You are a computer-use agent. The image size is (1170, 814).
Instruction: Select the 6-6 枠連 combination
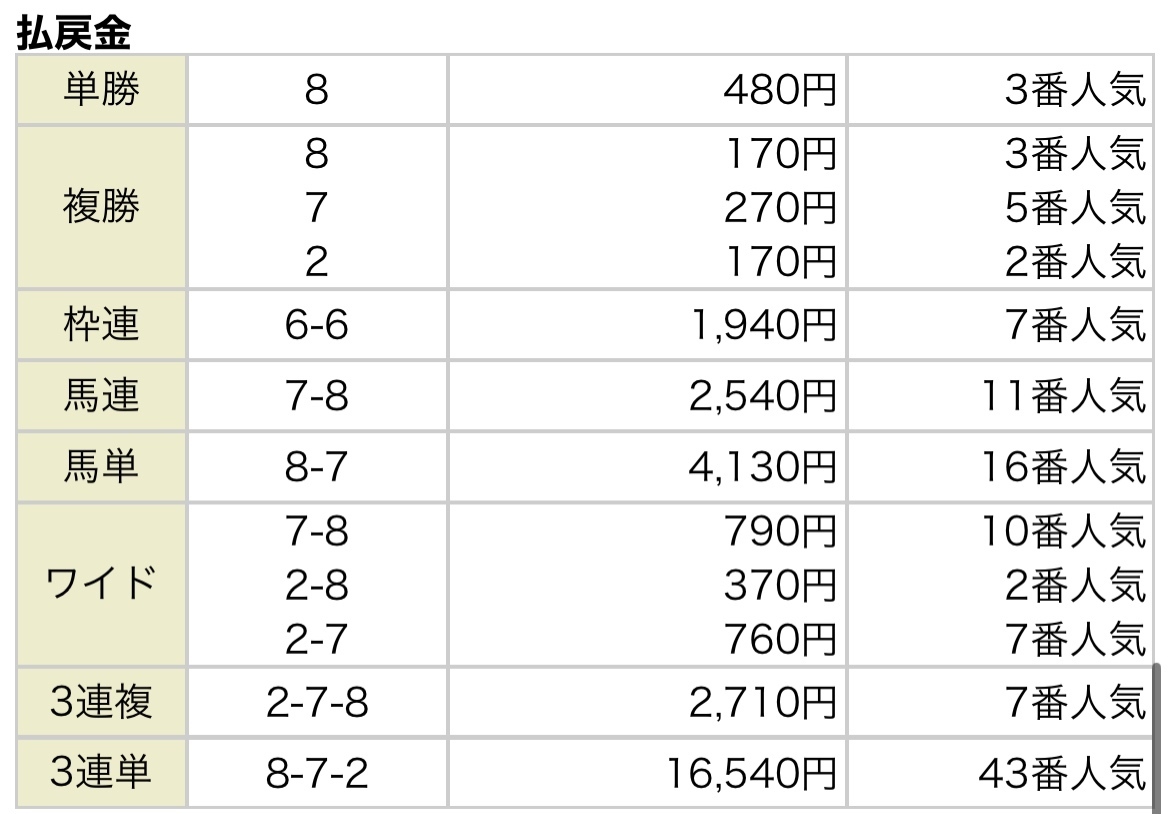pyautogui.click(x=317, y=325)
